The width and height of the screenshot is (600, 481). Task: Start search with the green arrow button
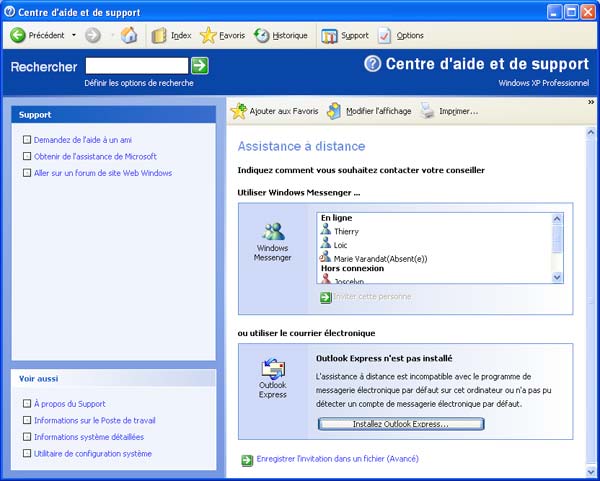coord(200,65)
